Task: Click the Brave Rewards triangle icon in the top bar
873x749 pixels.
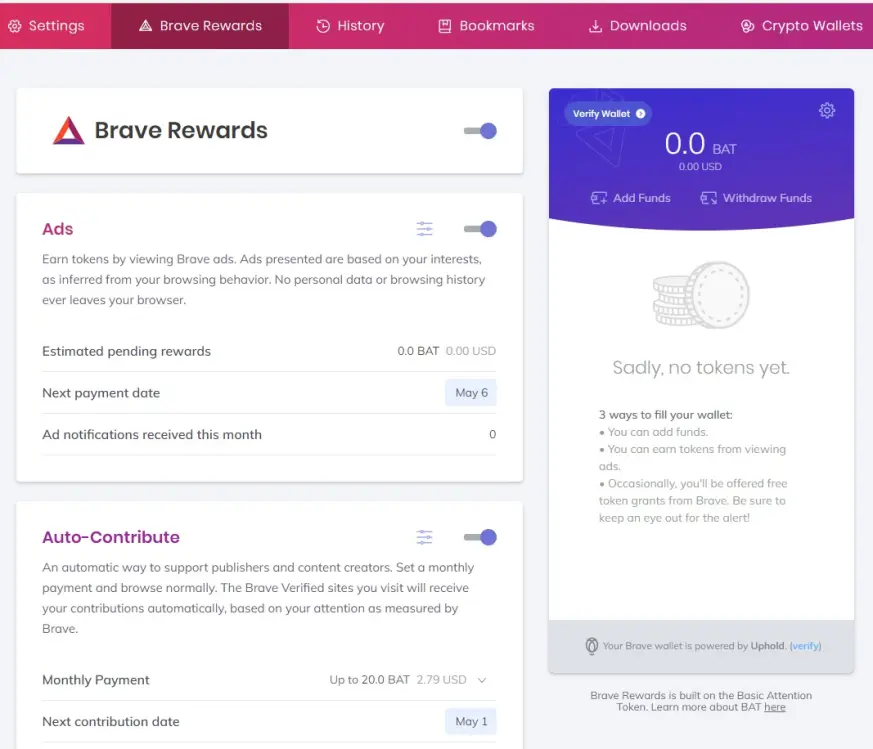Action: click(145, 26)
